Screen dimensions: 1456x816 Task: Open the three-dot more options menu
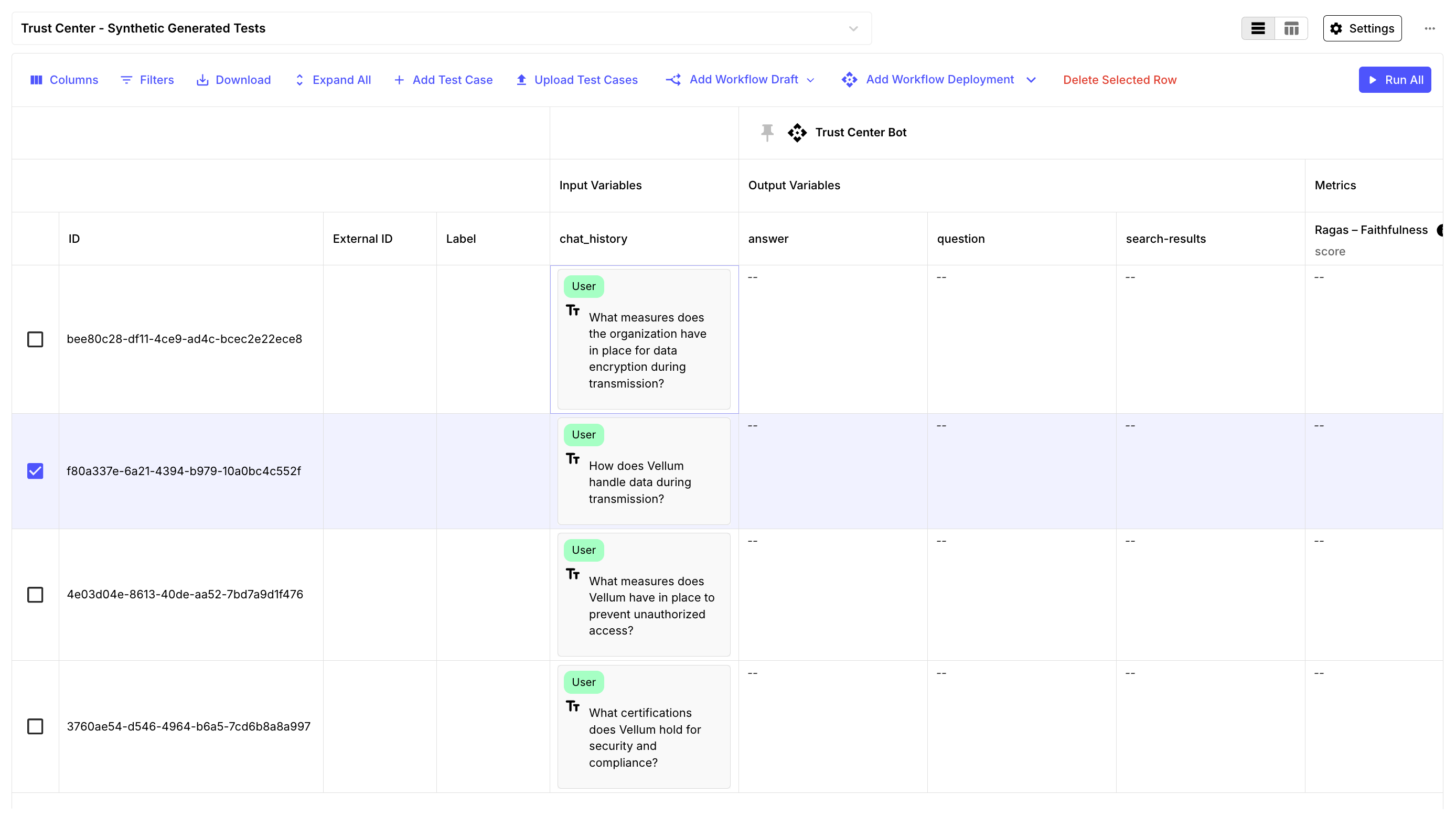coord(1429,28)
